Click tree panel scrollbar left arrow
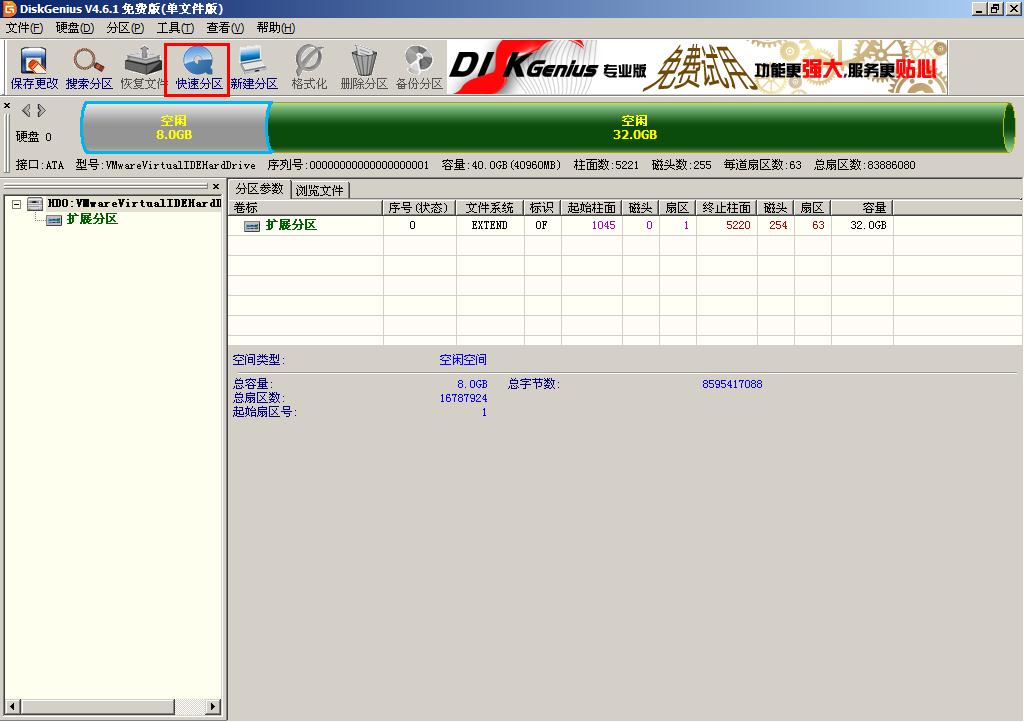The height and width of the screenshot is (722, 1024). [10, 706]
